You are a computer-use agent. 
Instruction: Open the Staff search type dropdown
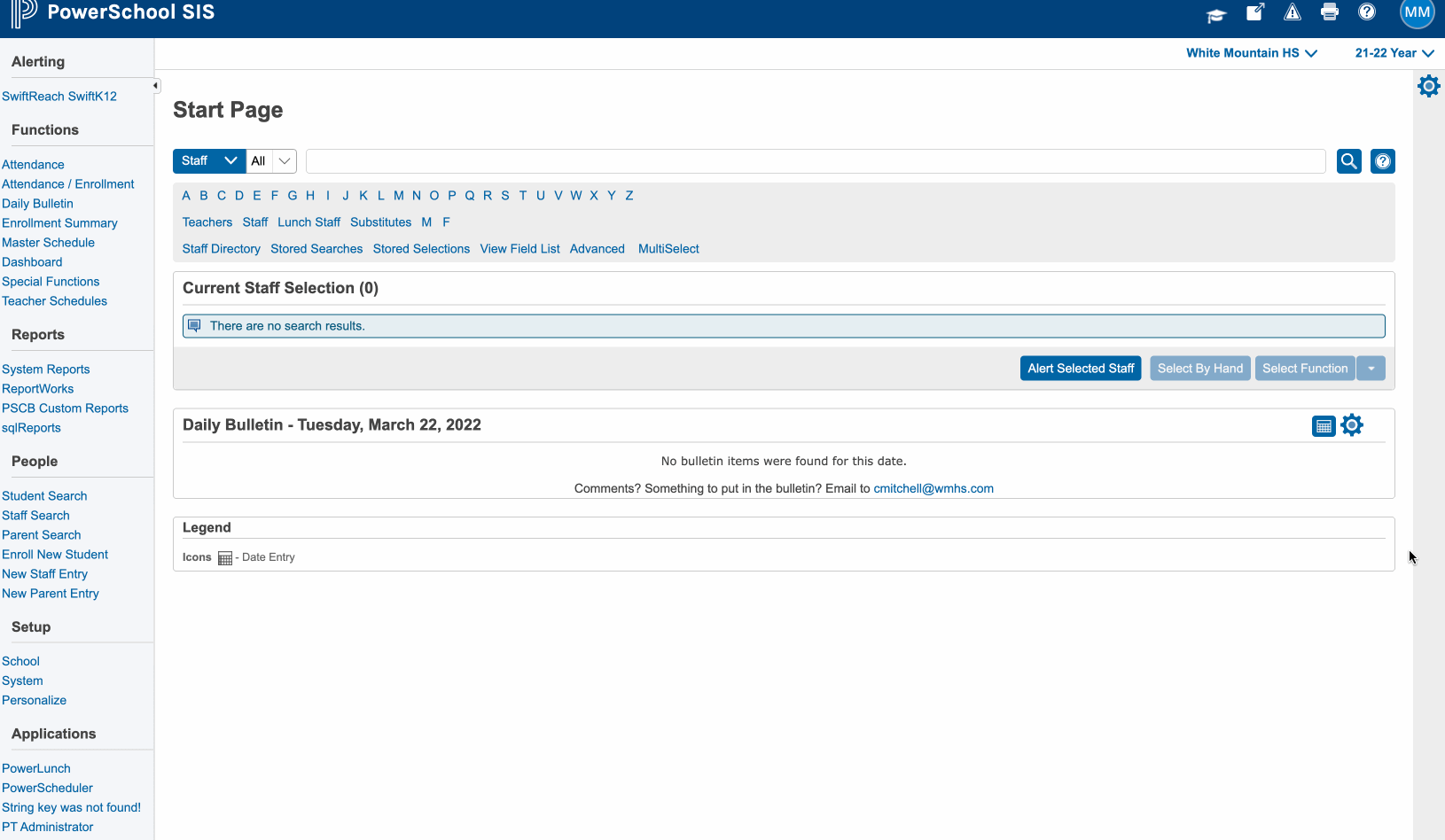[x=209, y=160]
